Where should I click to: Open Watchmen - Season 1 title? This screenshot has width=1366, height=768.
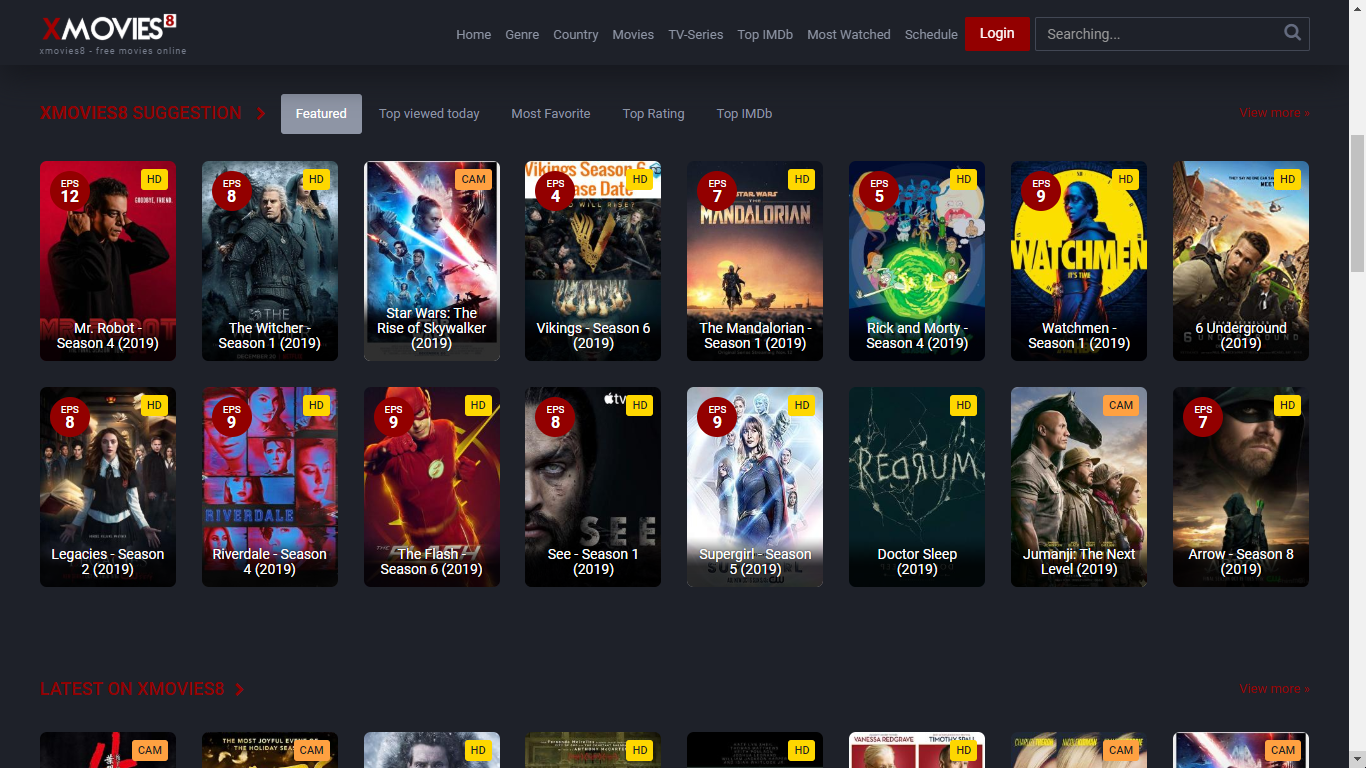(x=1079, y=335)
